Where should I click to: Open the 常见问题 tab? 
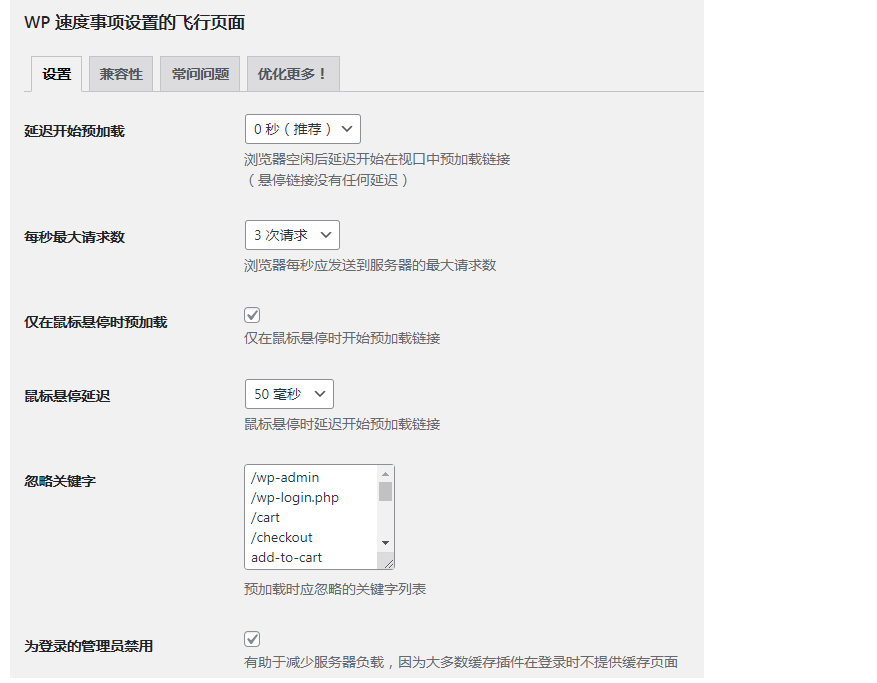point(199,73)
